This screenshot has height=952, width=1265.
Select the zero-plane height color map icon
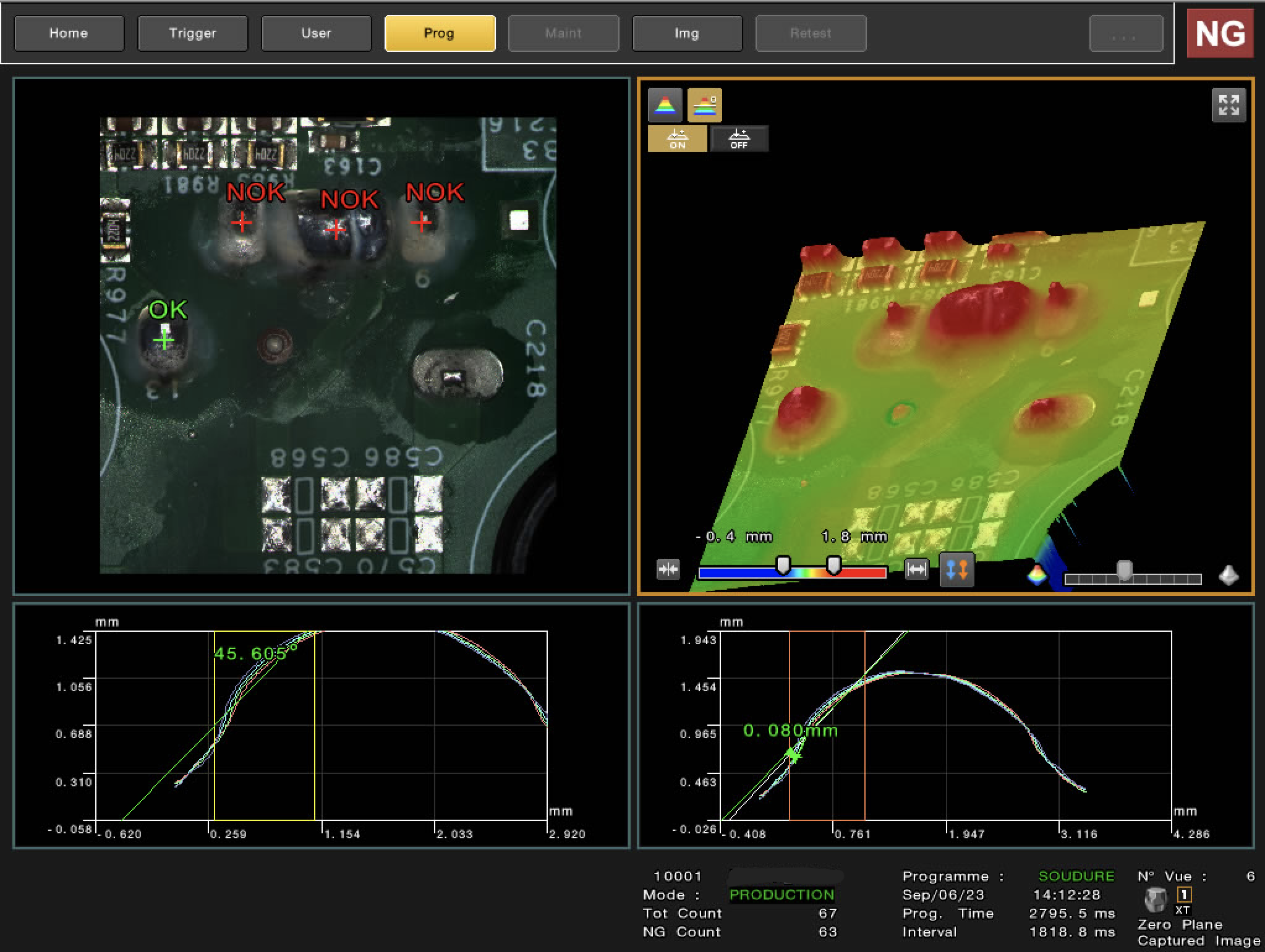(704, 104)
